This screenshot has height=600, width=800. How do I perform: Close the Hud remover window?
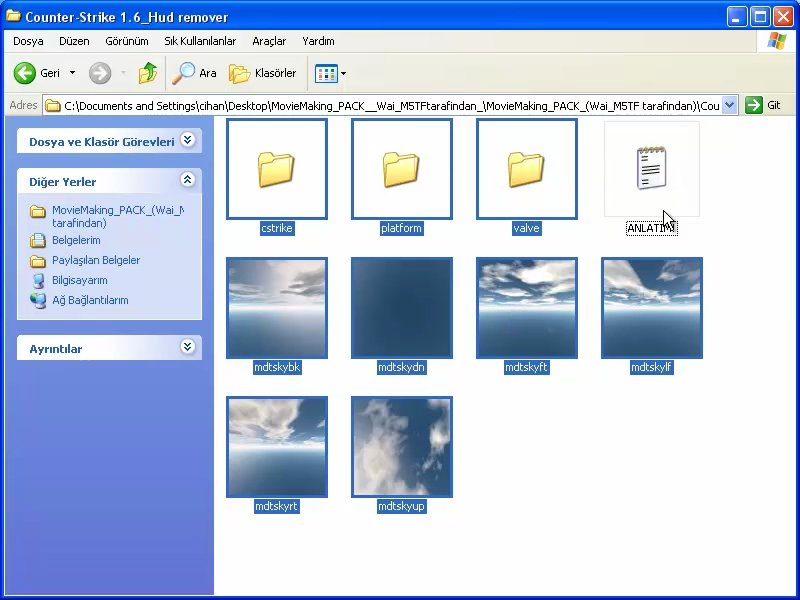783,17
